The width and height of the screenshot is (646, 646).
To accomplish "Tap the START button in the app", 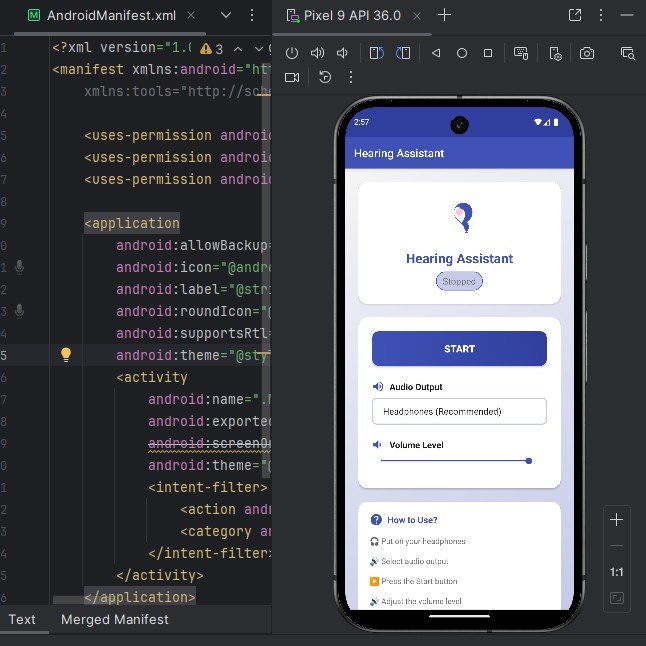I will 459,349.
